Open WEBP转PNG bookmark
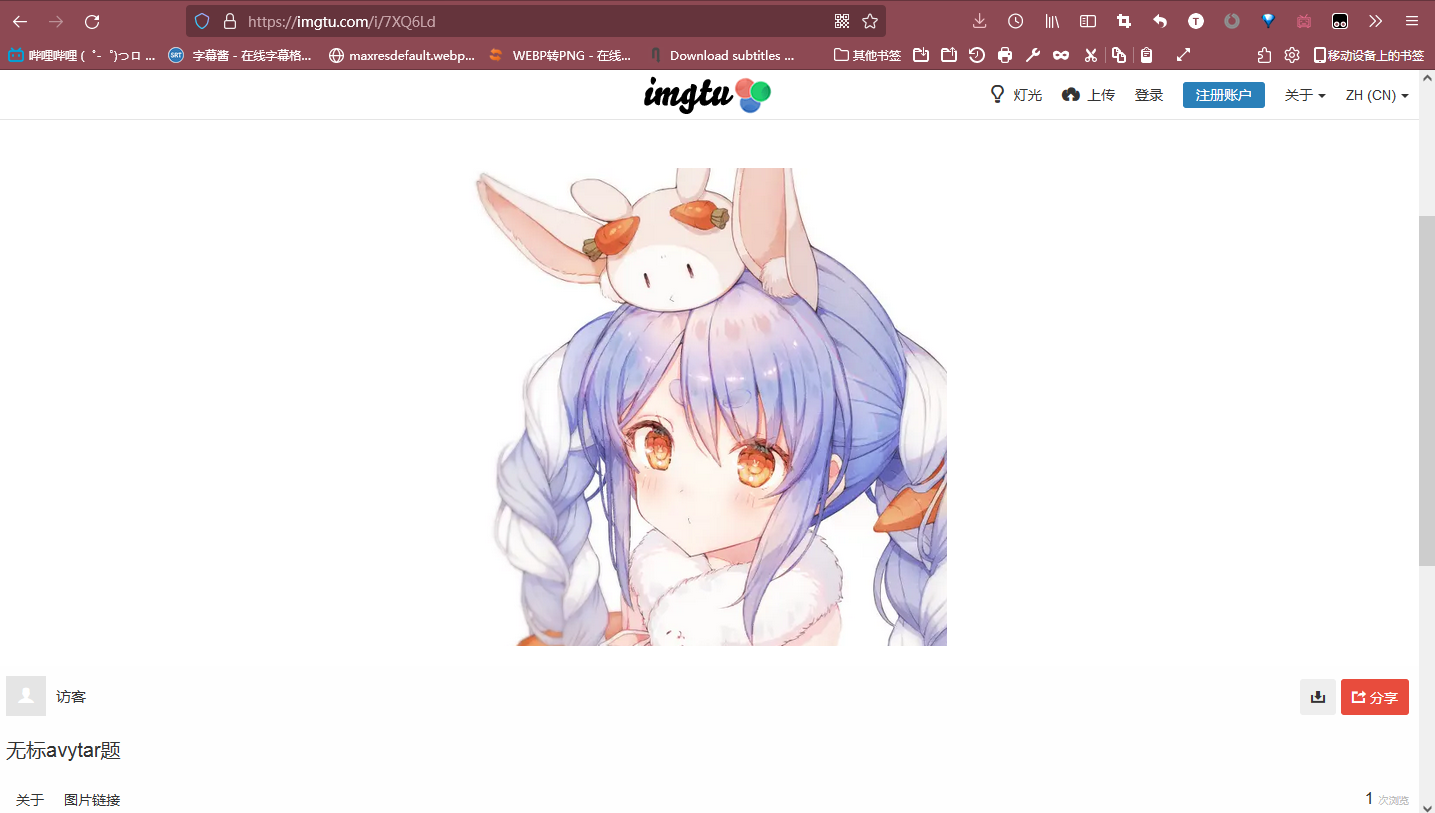 [x=560, y=56]
